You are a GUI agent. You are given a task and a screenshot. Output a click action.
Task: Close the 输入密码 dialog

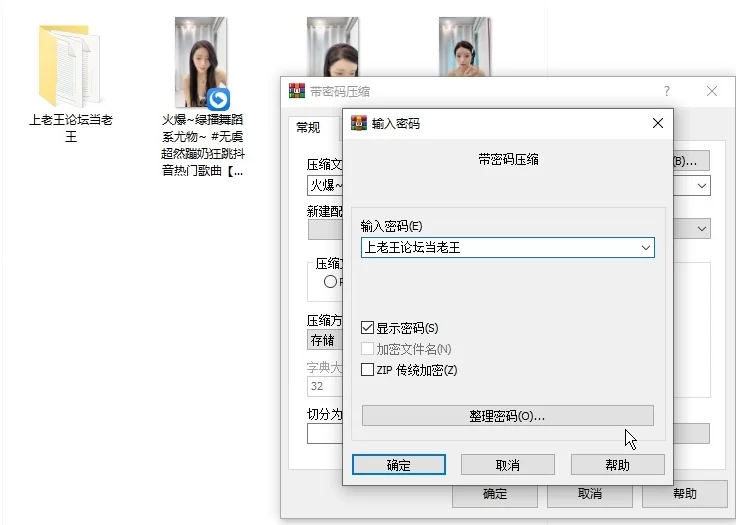658,123
